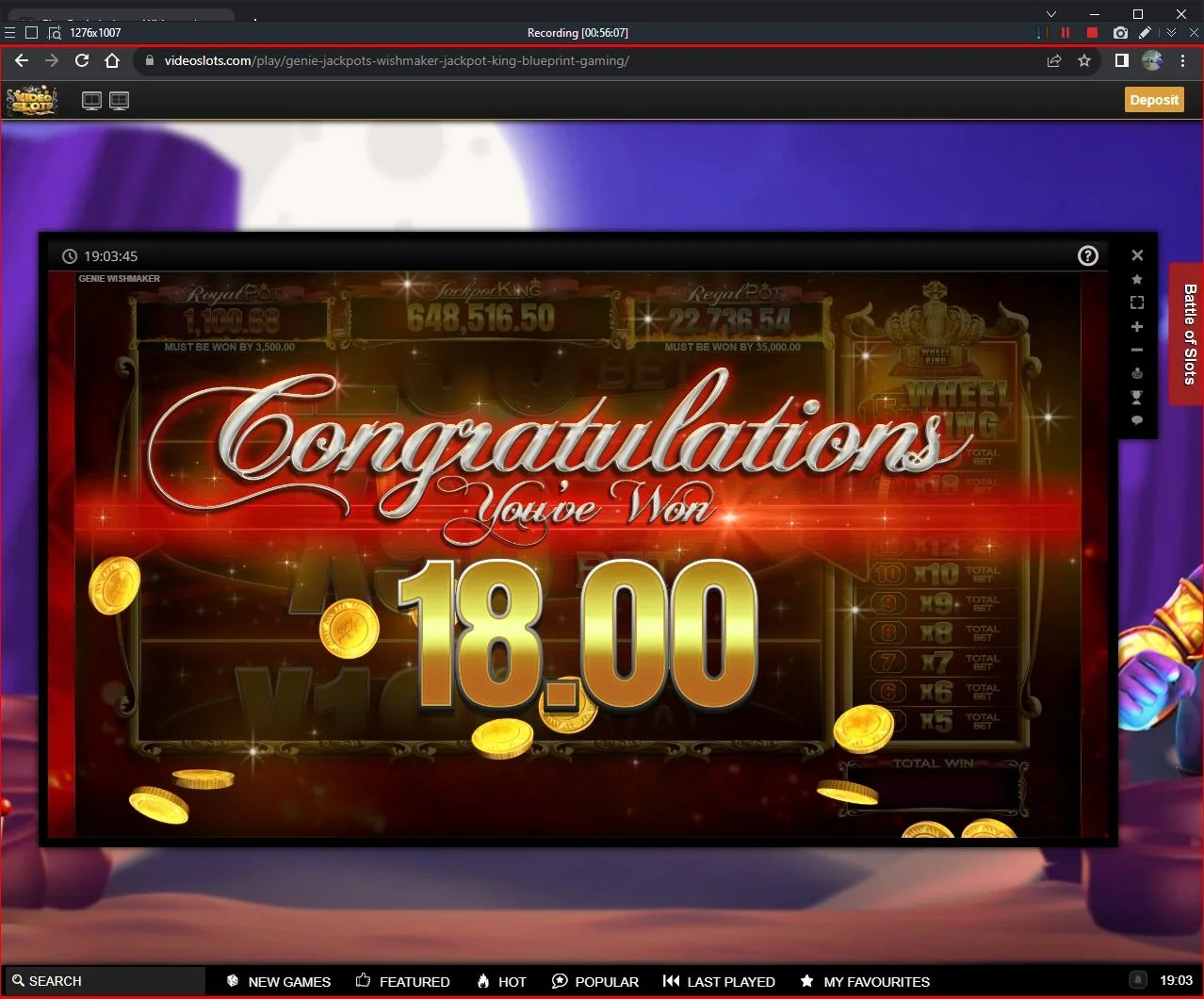Open NEW GAMES category

coord(279,981)
